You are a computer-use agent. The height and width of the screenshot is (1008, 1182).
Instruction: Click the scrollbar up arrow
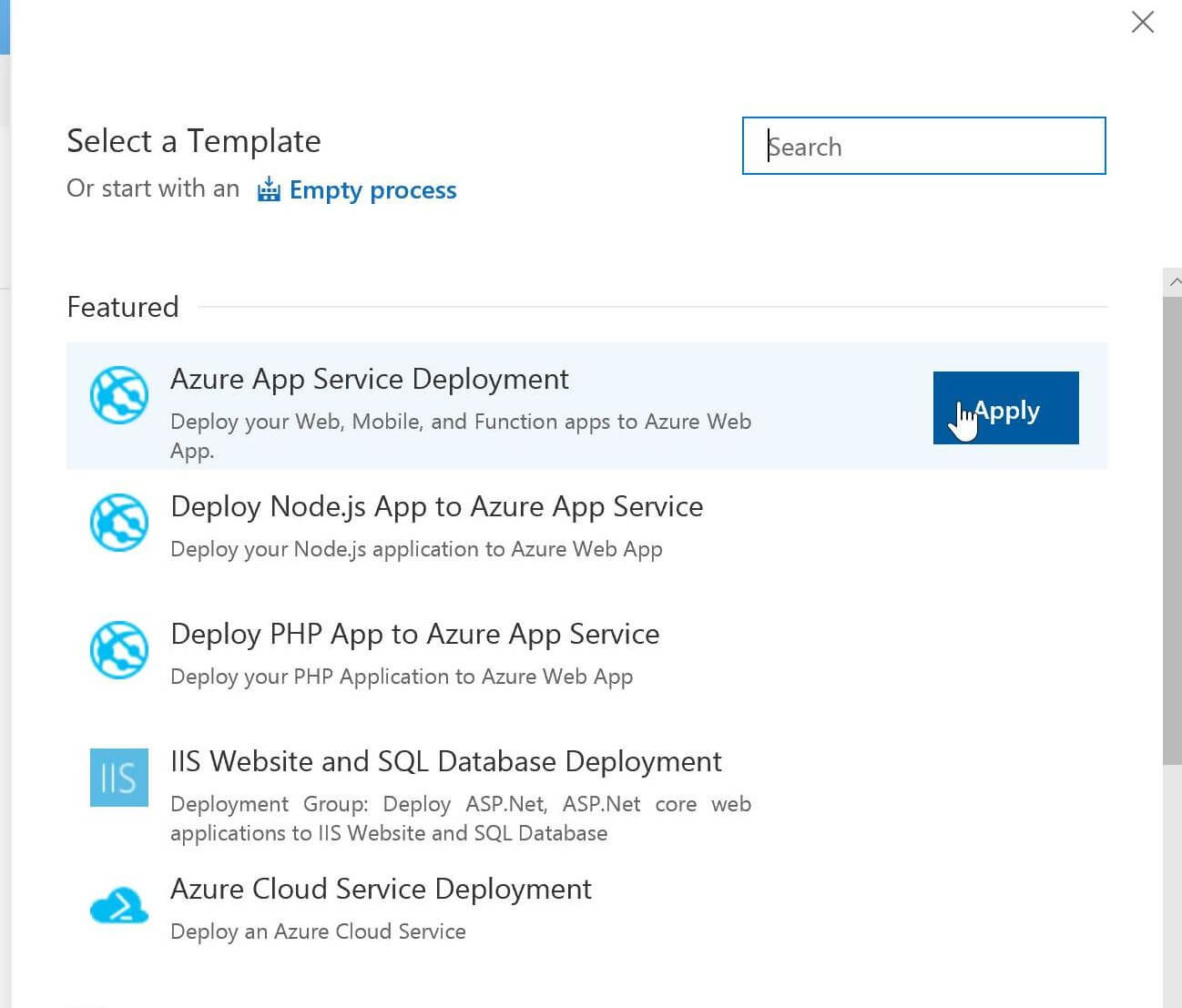[x=1173, y=282]
